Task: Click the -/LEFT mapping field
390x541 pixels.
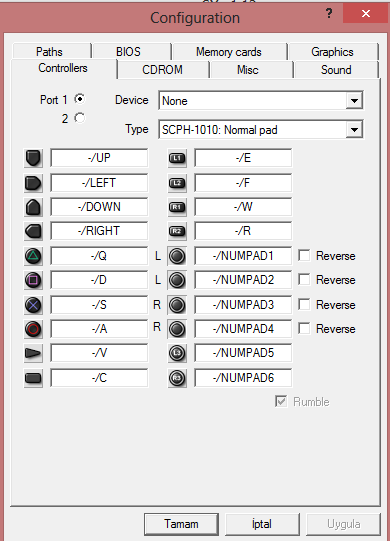Action: point(99,183)
